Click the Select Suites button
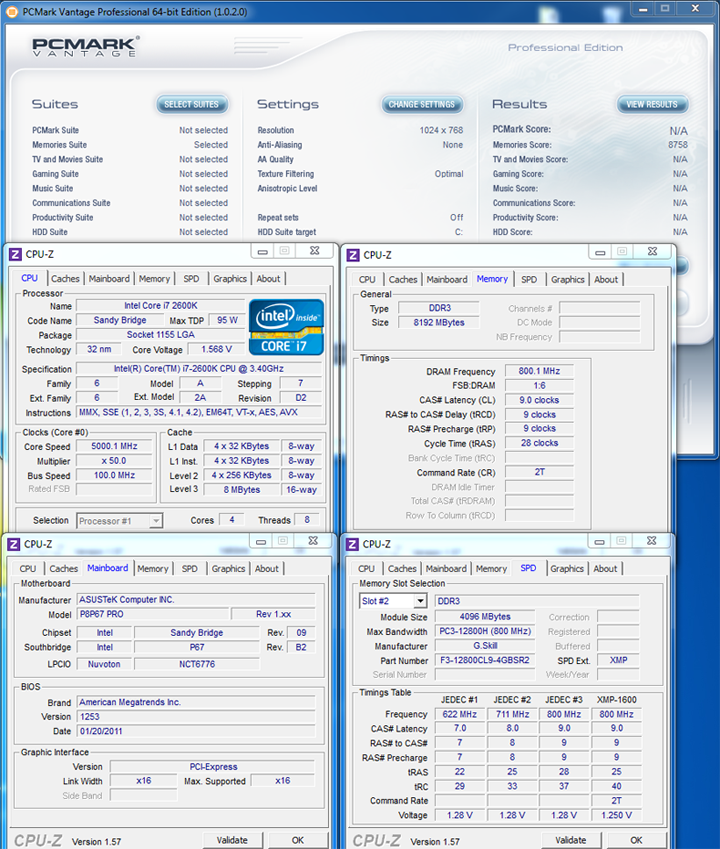Screen dimensions: 720x849 192,105
